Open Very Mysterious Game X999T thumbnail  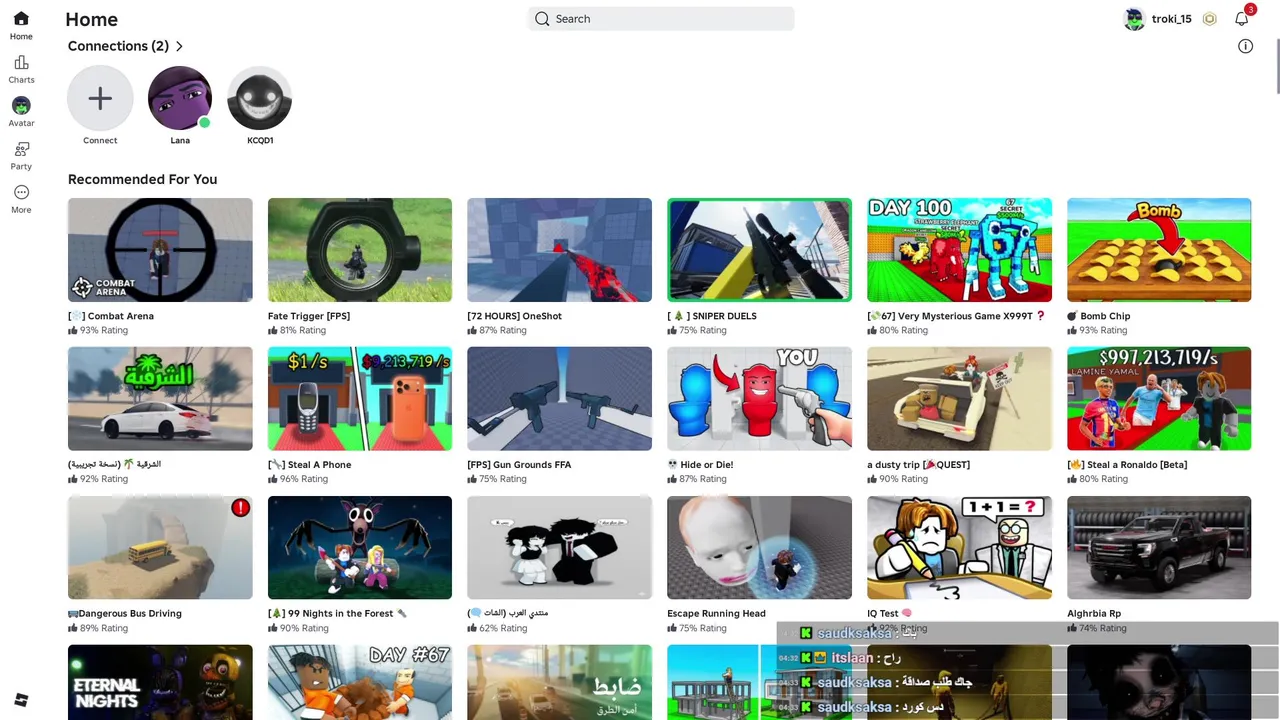click(x=959, y=250)
